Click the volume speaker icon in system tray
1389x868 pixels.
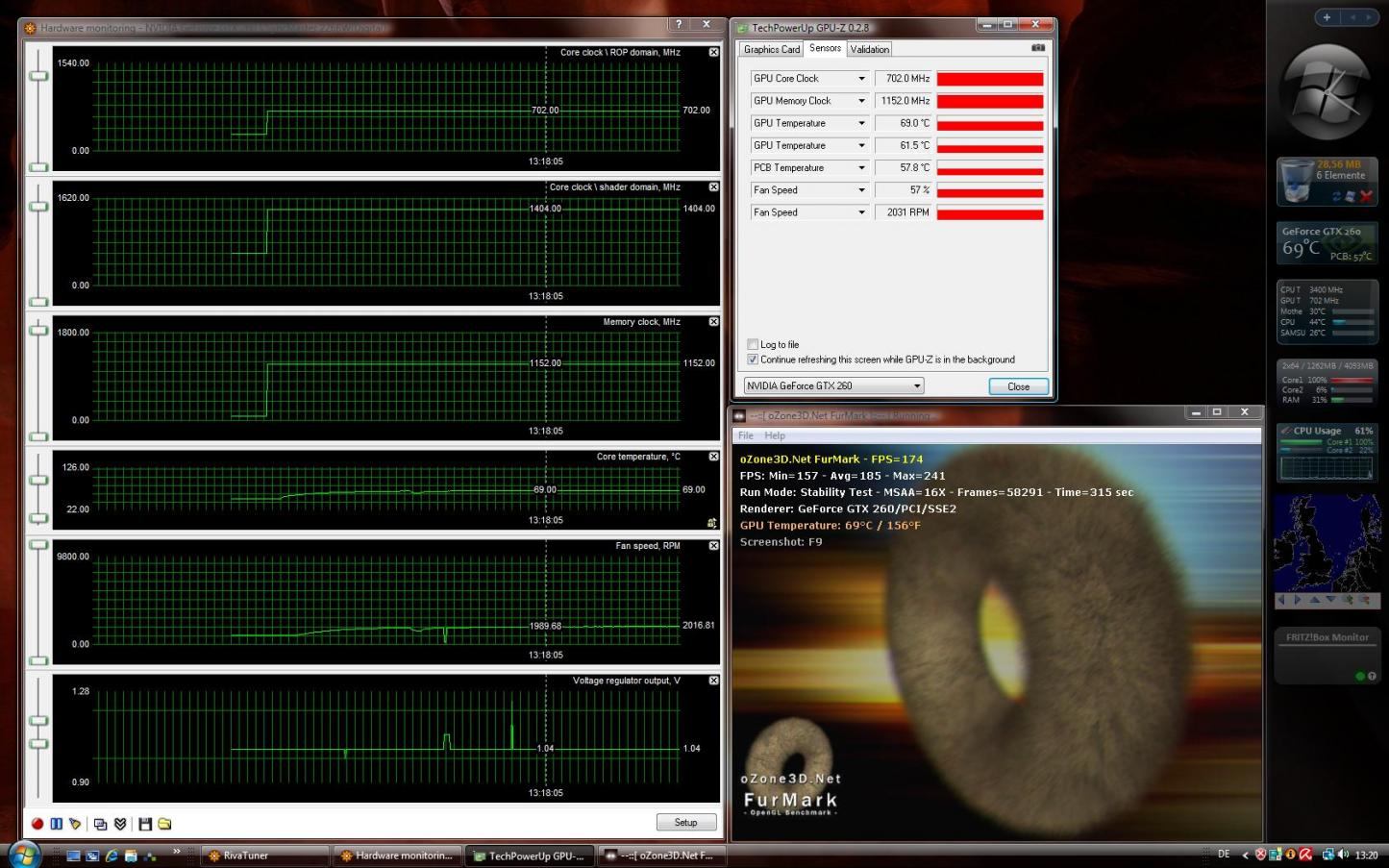(x=1341, y=854)
